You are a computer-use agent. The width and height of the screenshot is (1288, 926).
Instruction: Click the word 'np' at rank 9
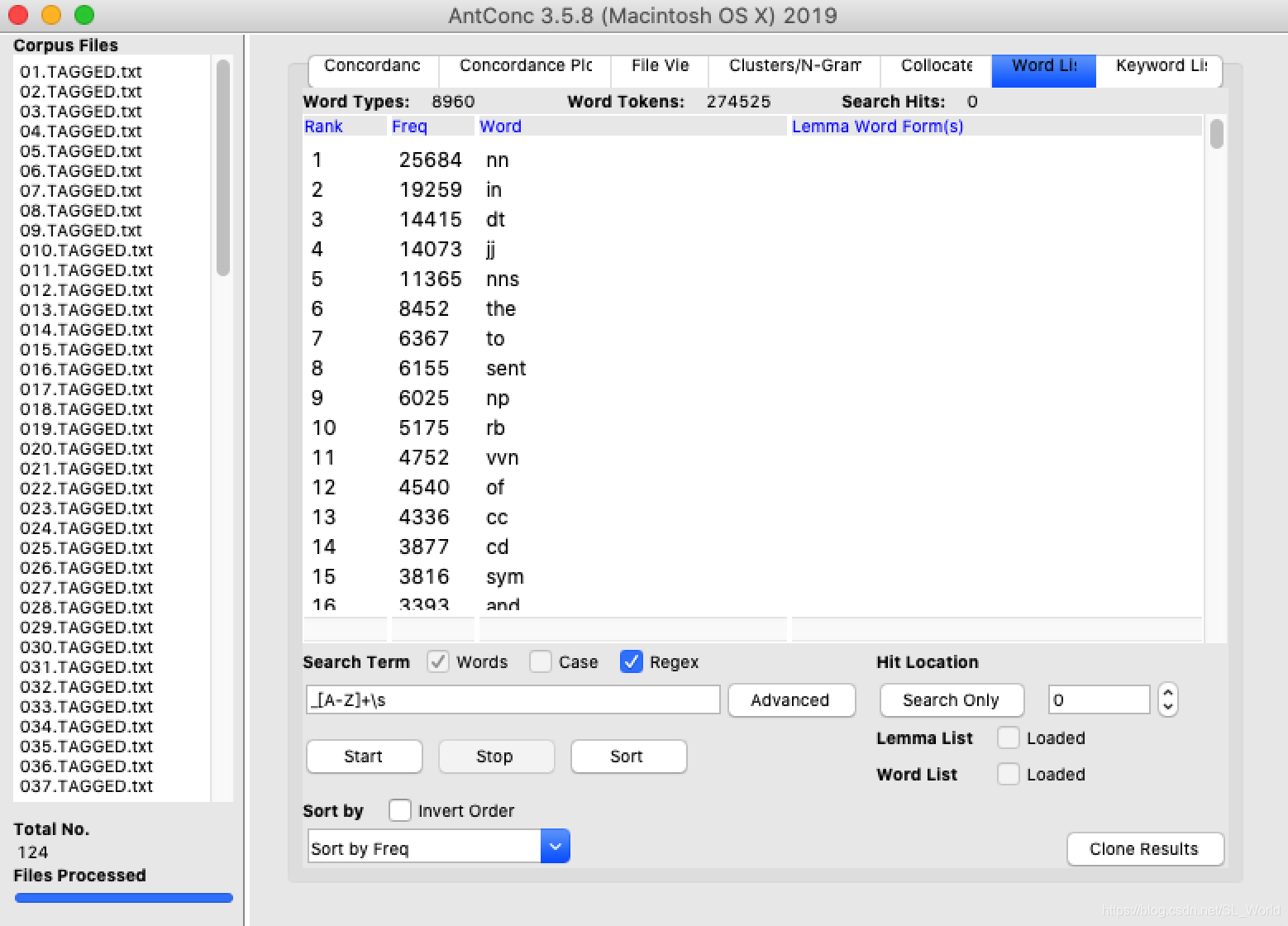(x=498, y=399)
